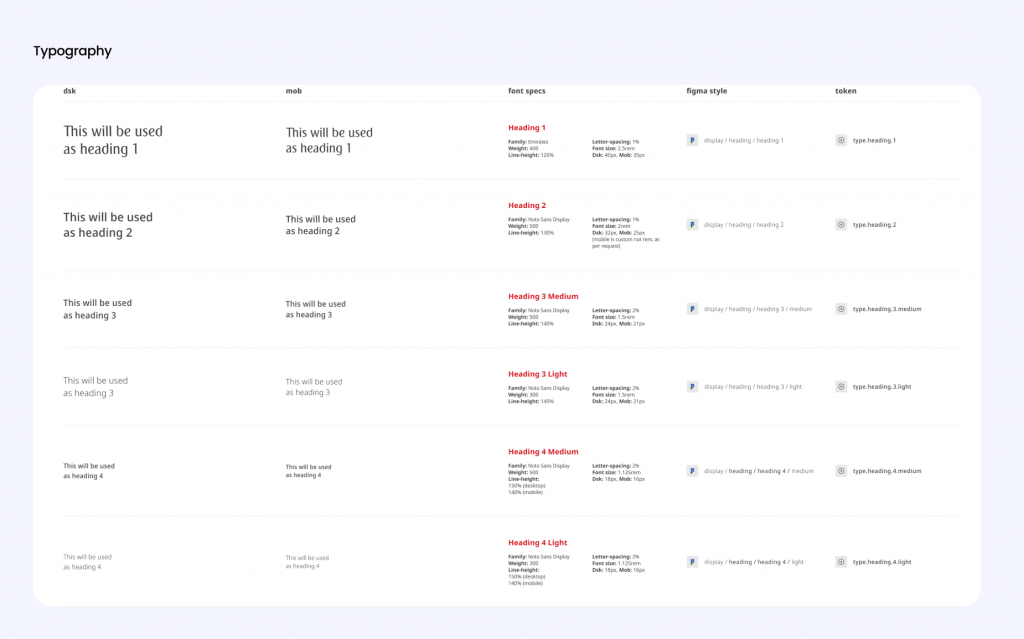
Task: Click the 'display / heading / heading 1' style path
Action: tap(744, 141)
